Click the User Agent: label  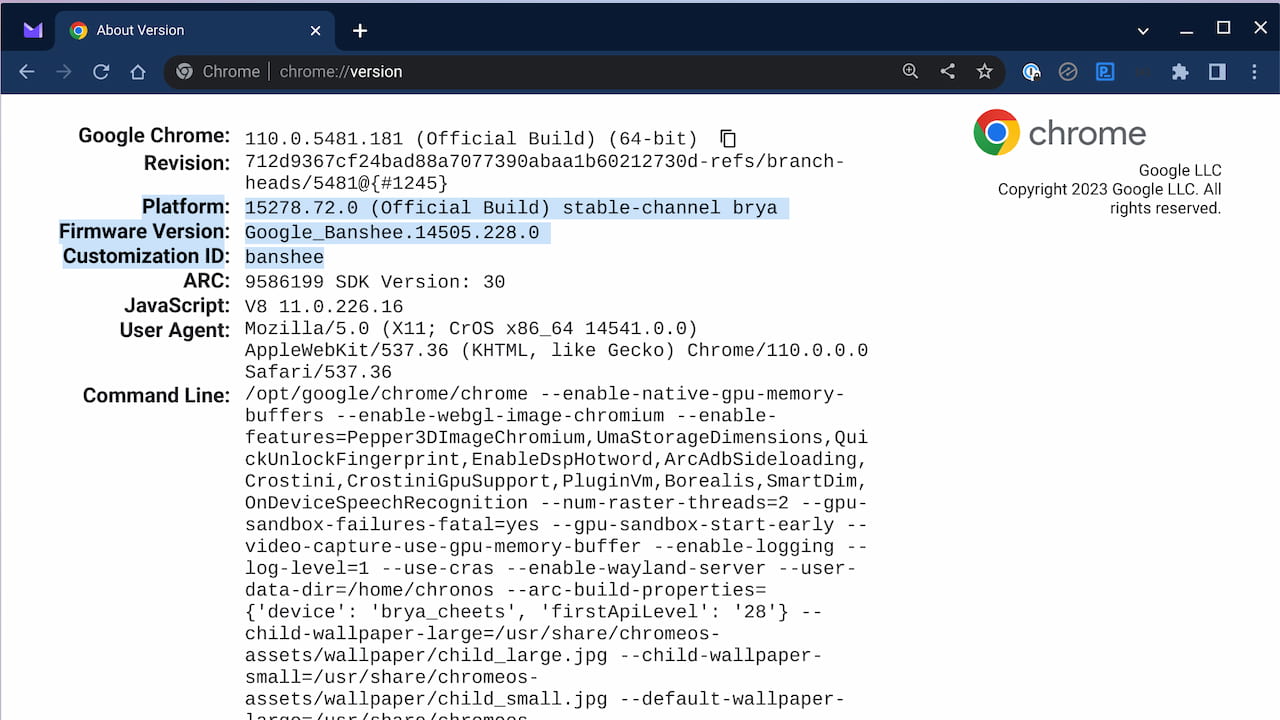click(175, 331)
